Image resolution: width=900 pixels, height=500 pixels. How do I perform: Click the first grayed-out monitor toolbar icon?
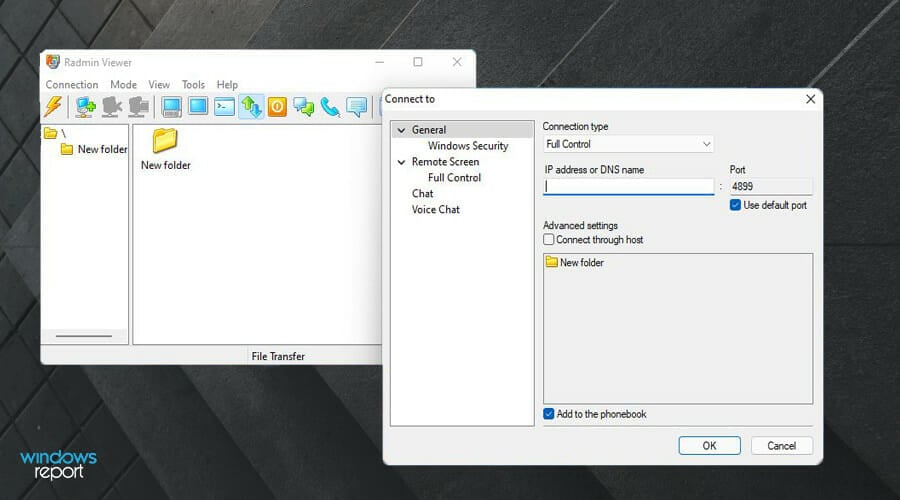111,107
